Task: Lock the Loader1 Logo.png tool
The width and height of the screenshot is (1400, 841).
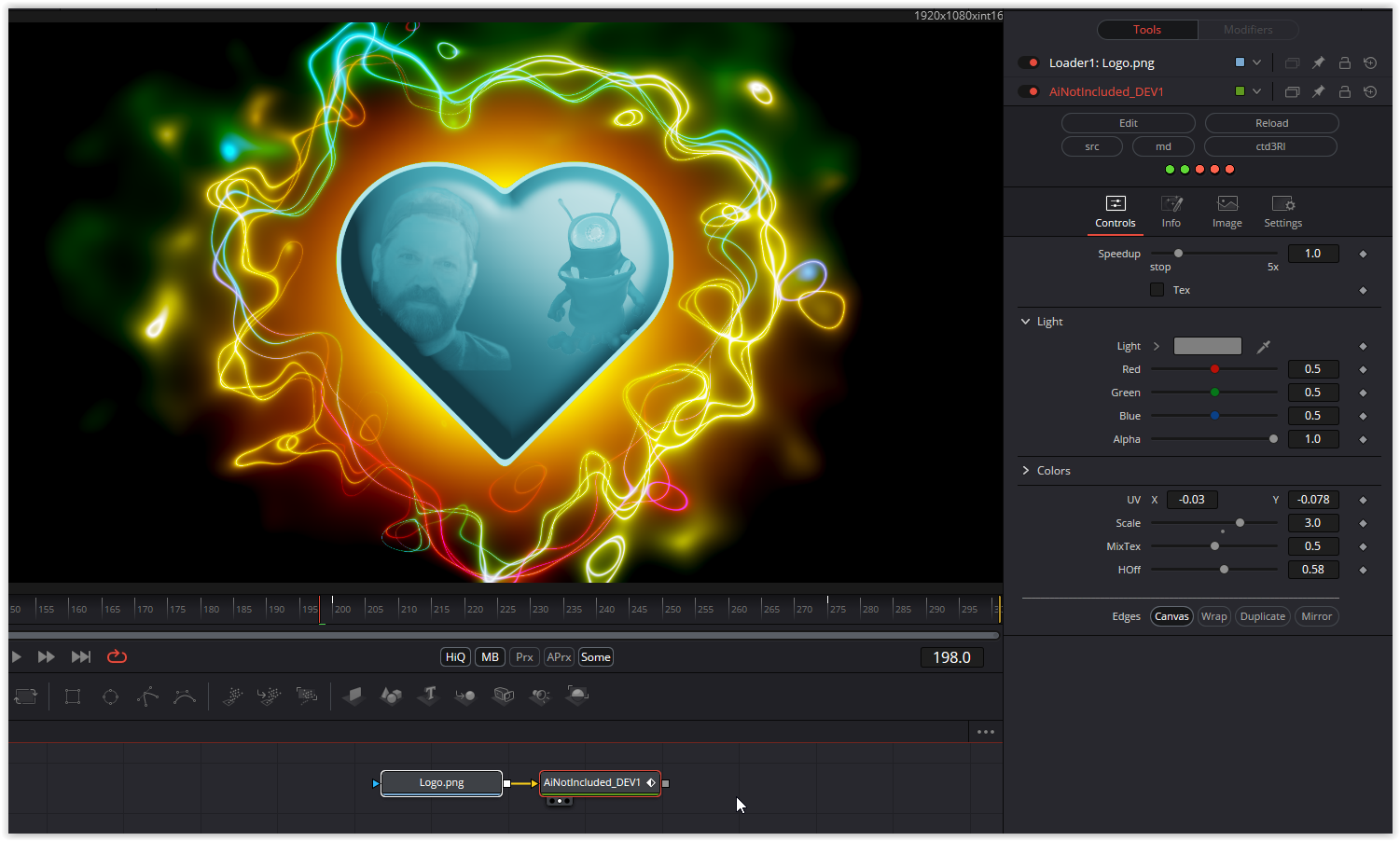Action: pyautogui.click(x=1344, y=62)
